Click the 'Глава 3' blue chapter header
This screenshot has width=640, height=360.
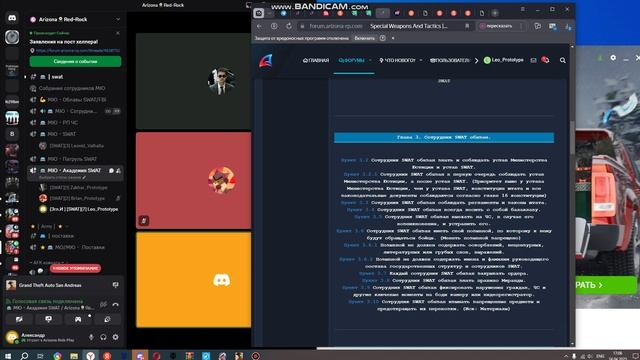click(x=444, y=138)
